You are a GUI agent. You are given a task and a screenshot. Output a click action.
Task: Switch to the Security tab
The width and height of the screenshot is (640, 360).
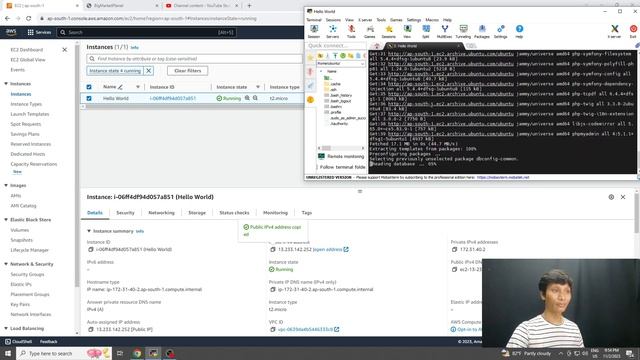click(125, 213)
